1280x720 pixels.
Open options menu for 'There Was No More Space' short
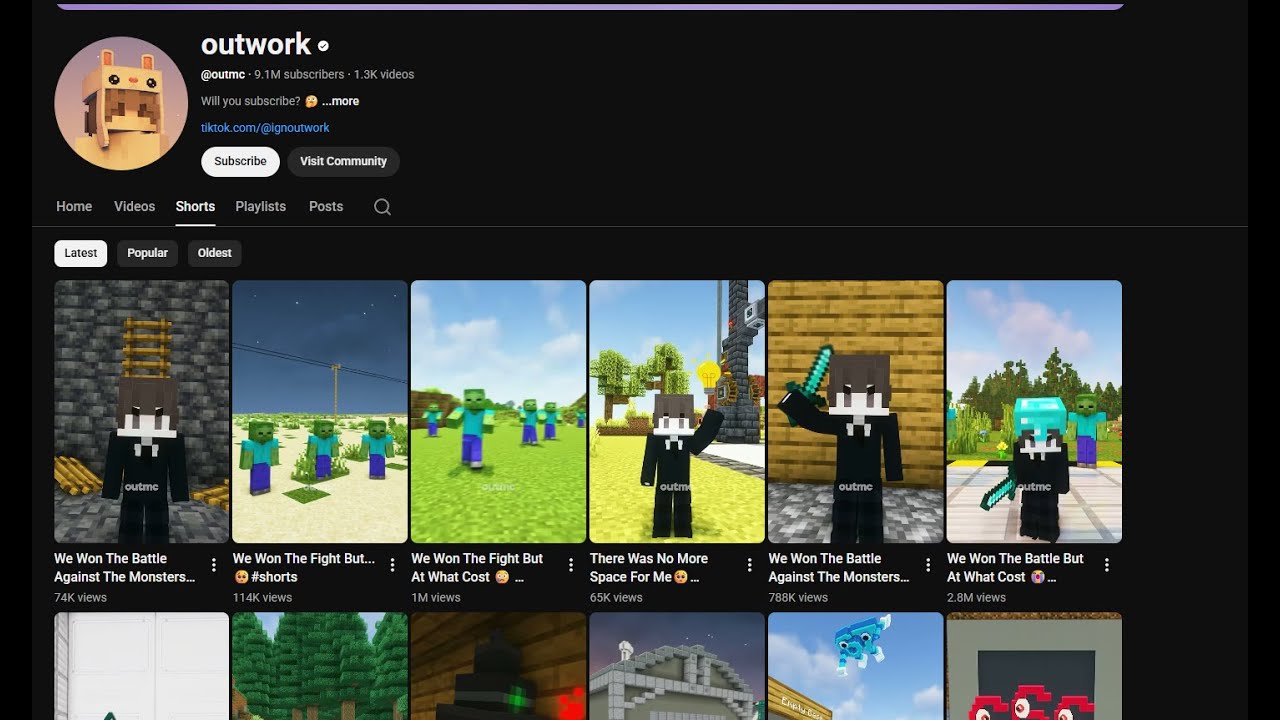coord(749,565)
